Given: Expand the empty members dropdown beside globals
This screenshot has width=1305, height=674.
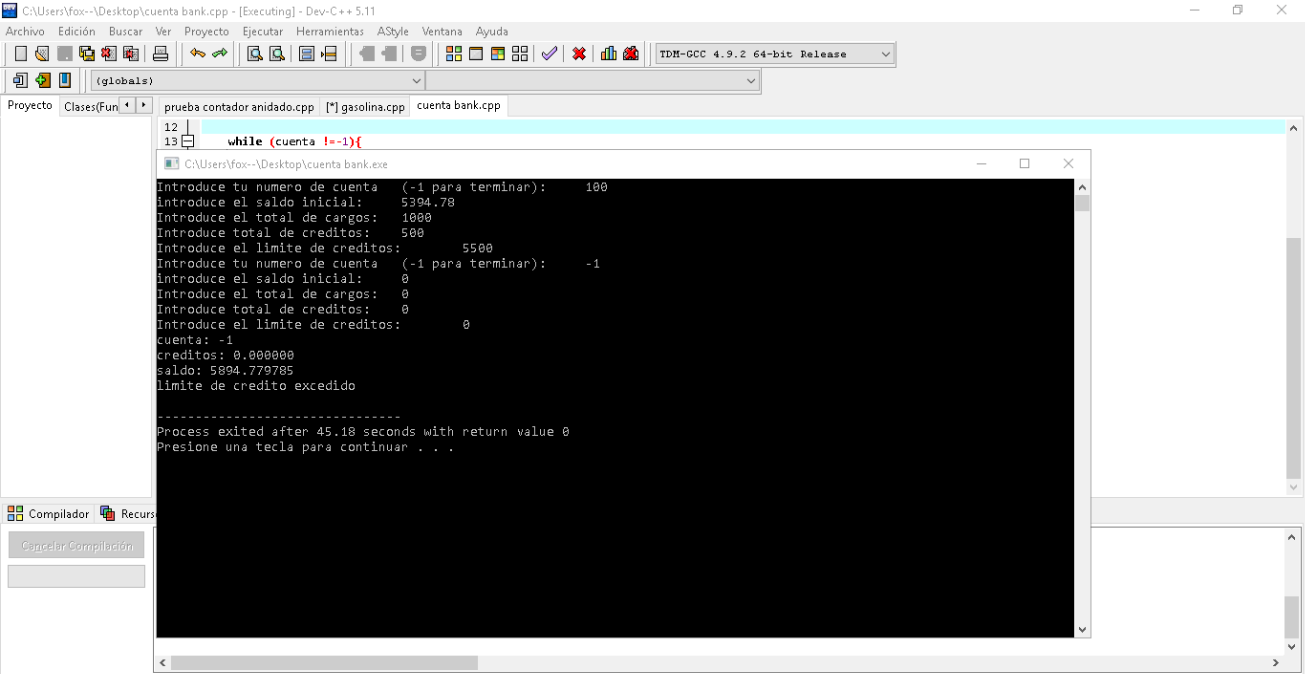Looking at the screenshot, I should (x=593, y=80).
